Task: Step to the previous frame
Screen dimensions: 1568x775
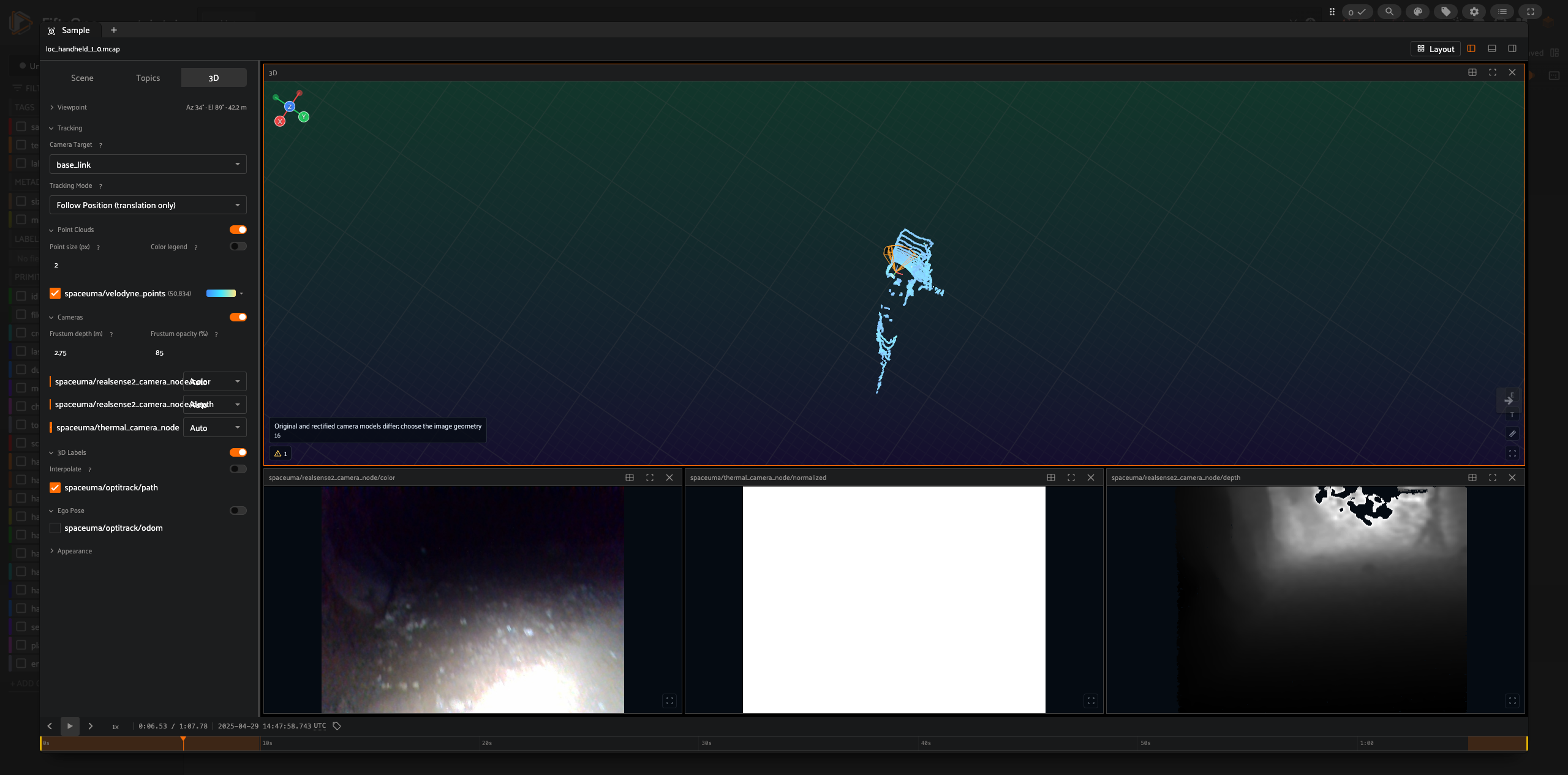Action: (50, 726)
